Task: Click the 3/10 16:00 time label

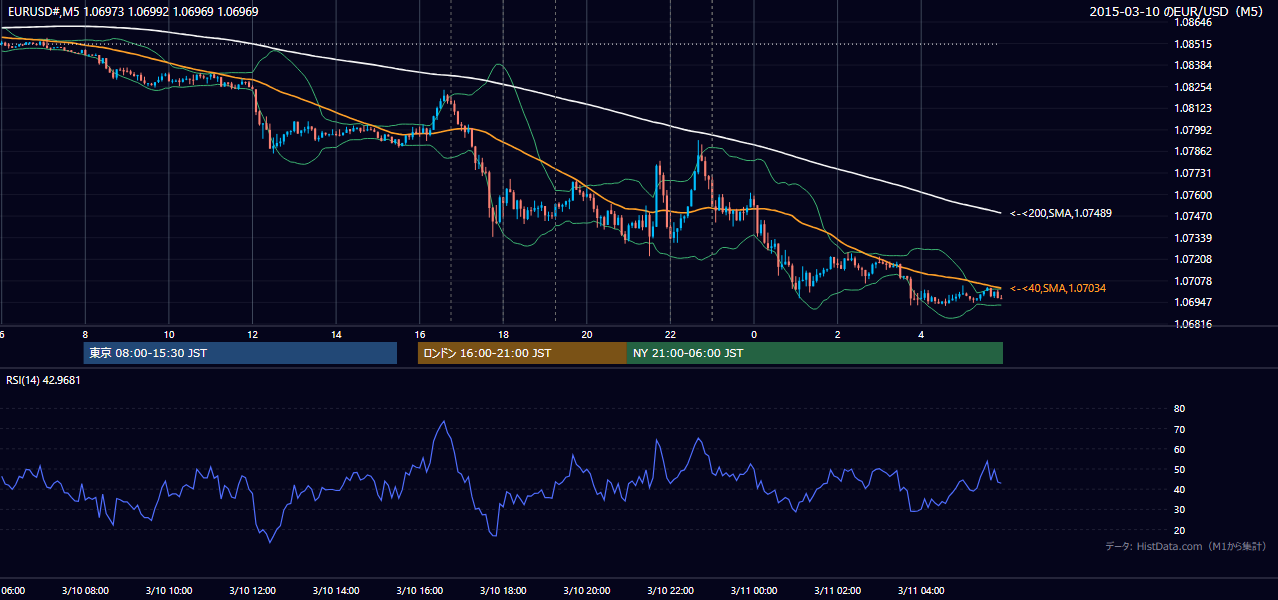Action: (x=419, y=591)
